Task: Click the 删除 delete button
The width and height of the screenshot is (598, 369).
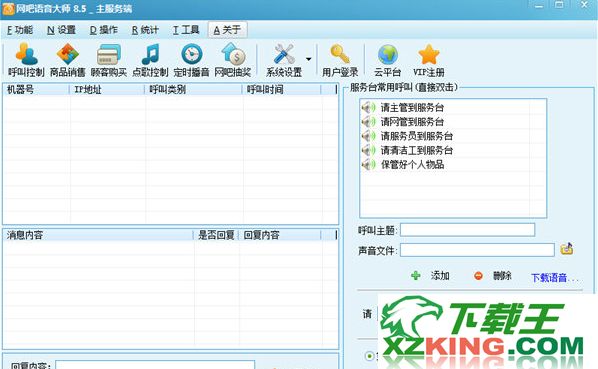Action: [492, 276]
